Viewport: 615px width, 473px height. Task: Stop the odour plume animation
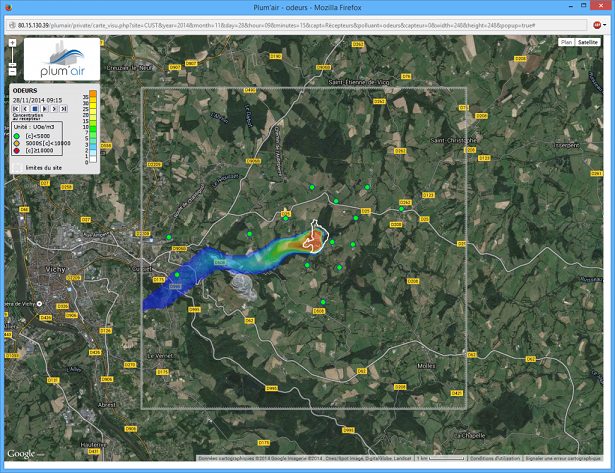[x=35, y=109]
